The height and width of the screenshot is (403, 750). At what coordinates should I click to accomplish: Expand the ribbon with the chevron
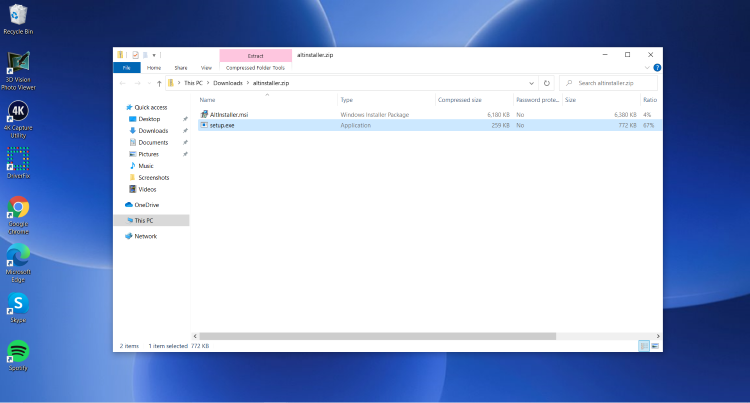point(647,68)
